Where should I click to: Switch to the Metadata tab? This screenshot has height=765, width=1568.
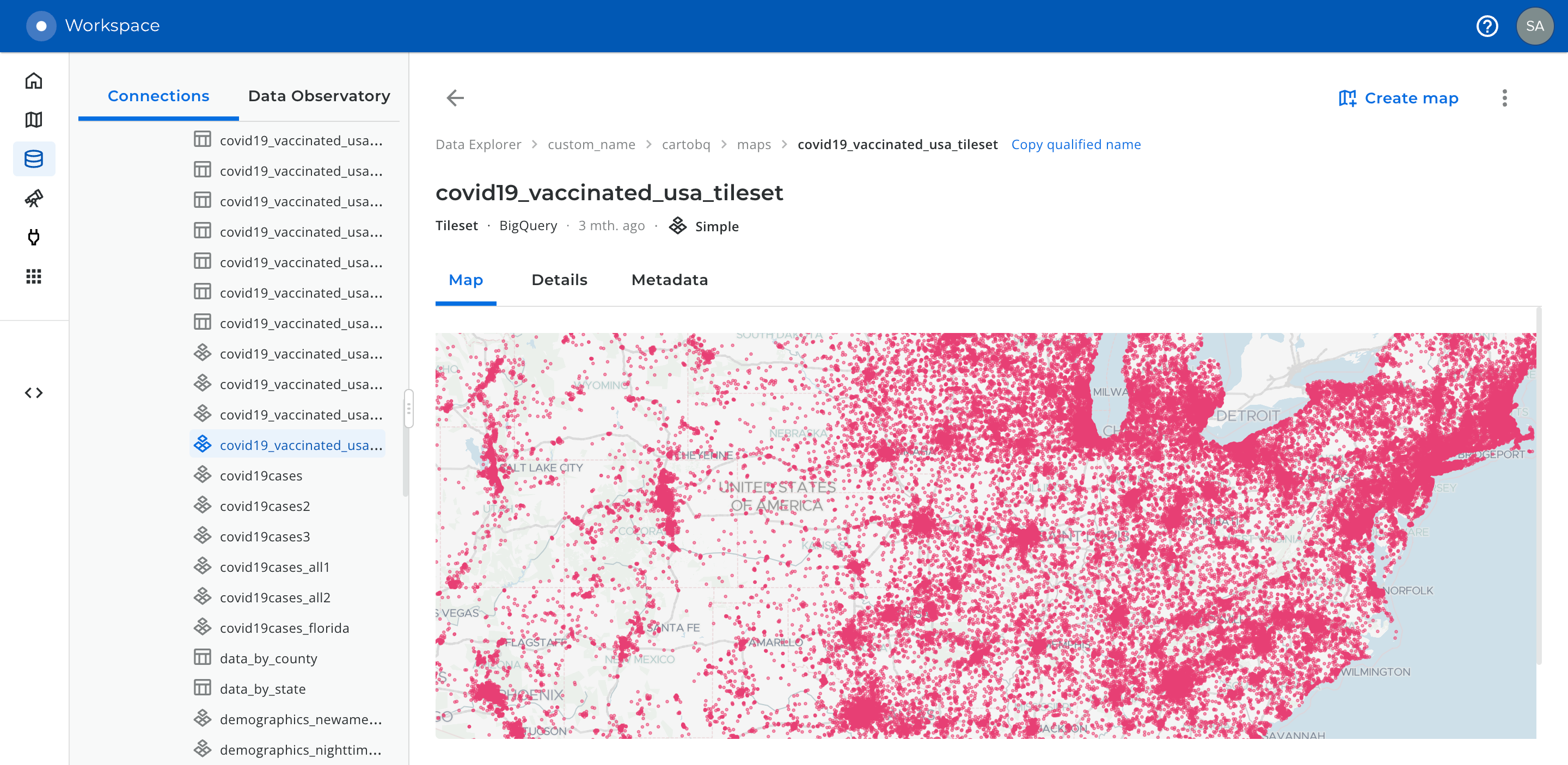(670, 280)
